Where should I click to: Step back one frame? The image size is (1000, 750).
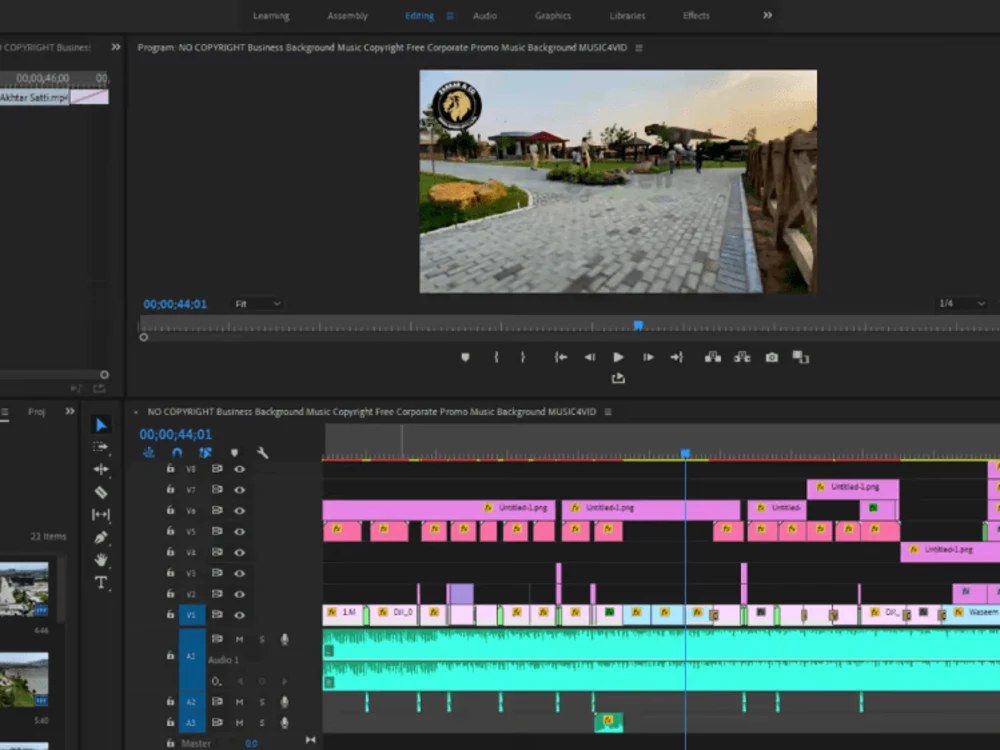590,357
